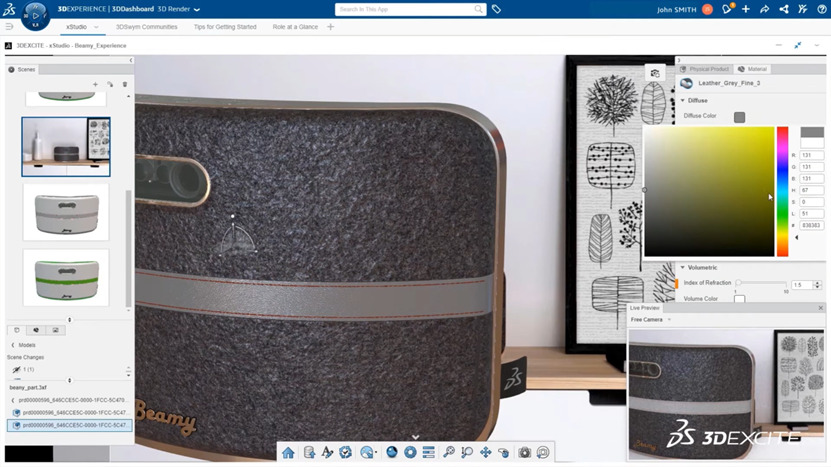This screenshot has width=831, height=467.
Task: Click the Volume Color swatch
Action: point(739,299)
